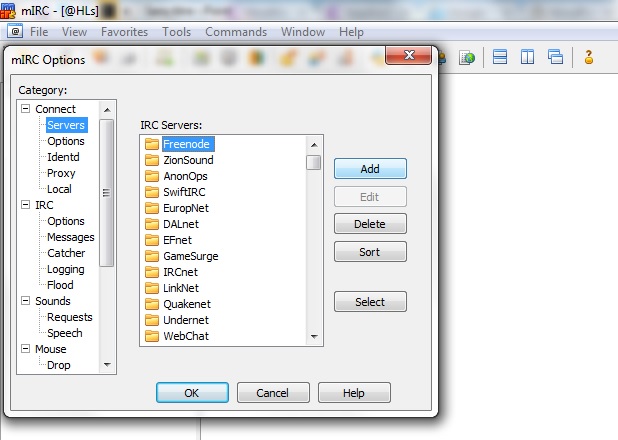Click the Tile Horizontal windows toolbar icon

coord(500,57)
